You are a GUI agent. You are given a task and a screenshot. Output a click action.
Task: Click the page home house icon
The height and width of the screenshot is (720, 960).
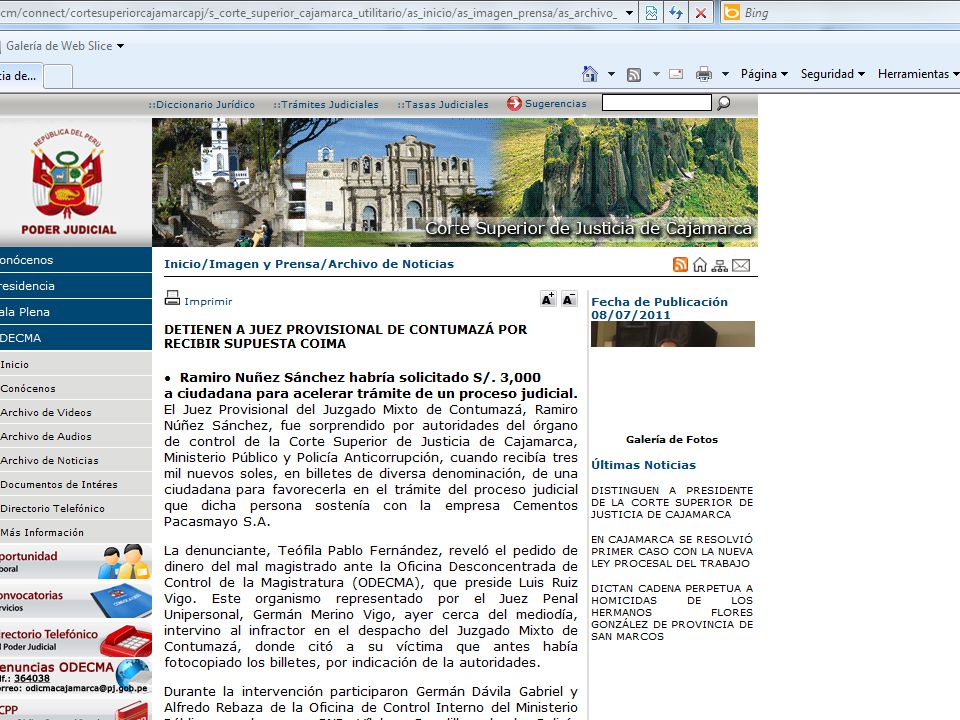[700, 264]
